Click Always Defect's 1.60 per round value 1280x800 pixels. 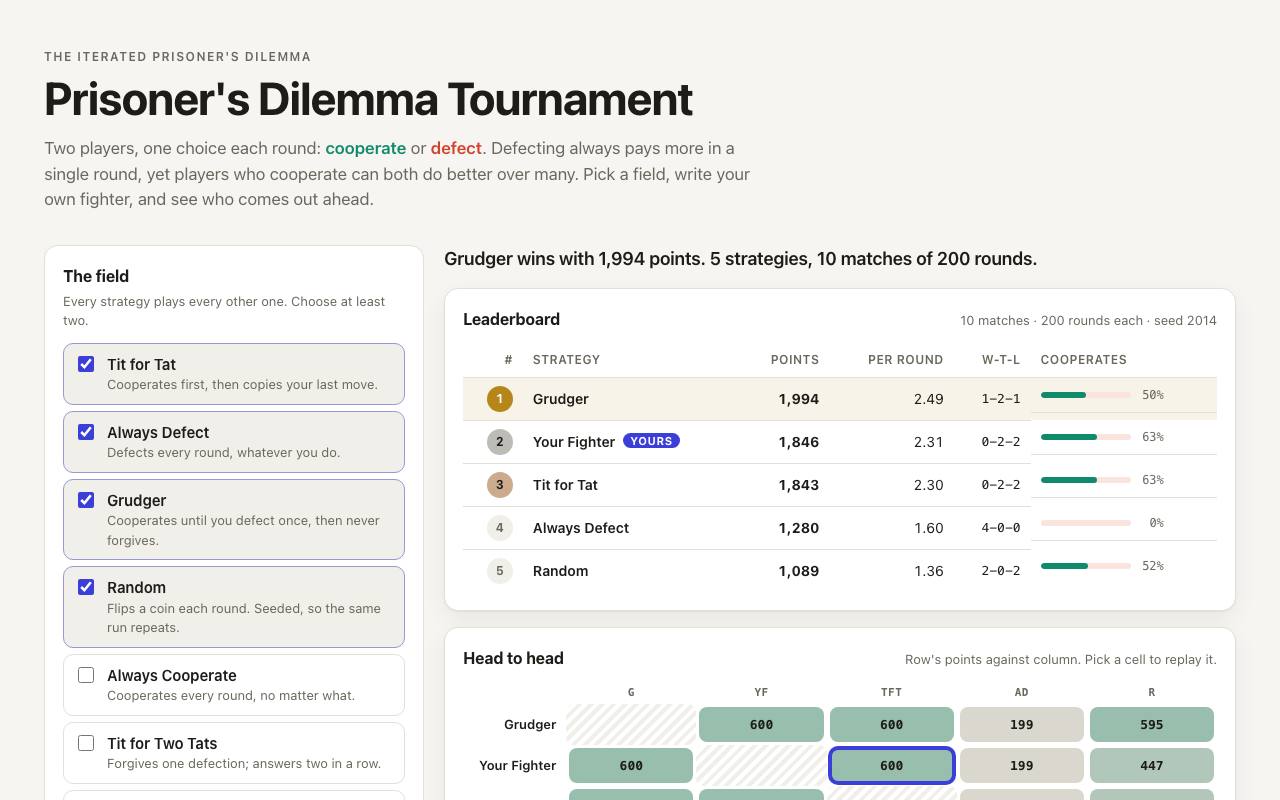928,528
